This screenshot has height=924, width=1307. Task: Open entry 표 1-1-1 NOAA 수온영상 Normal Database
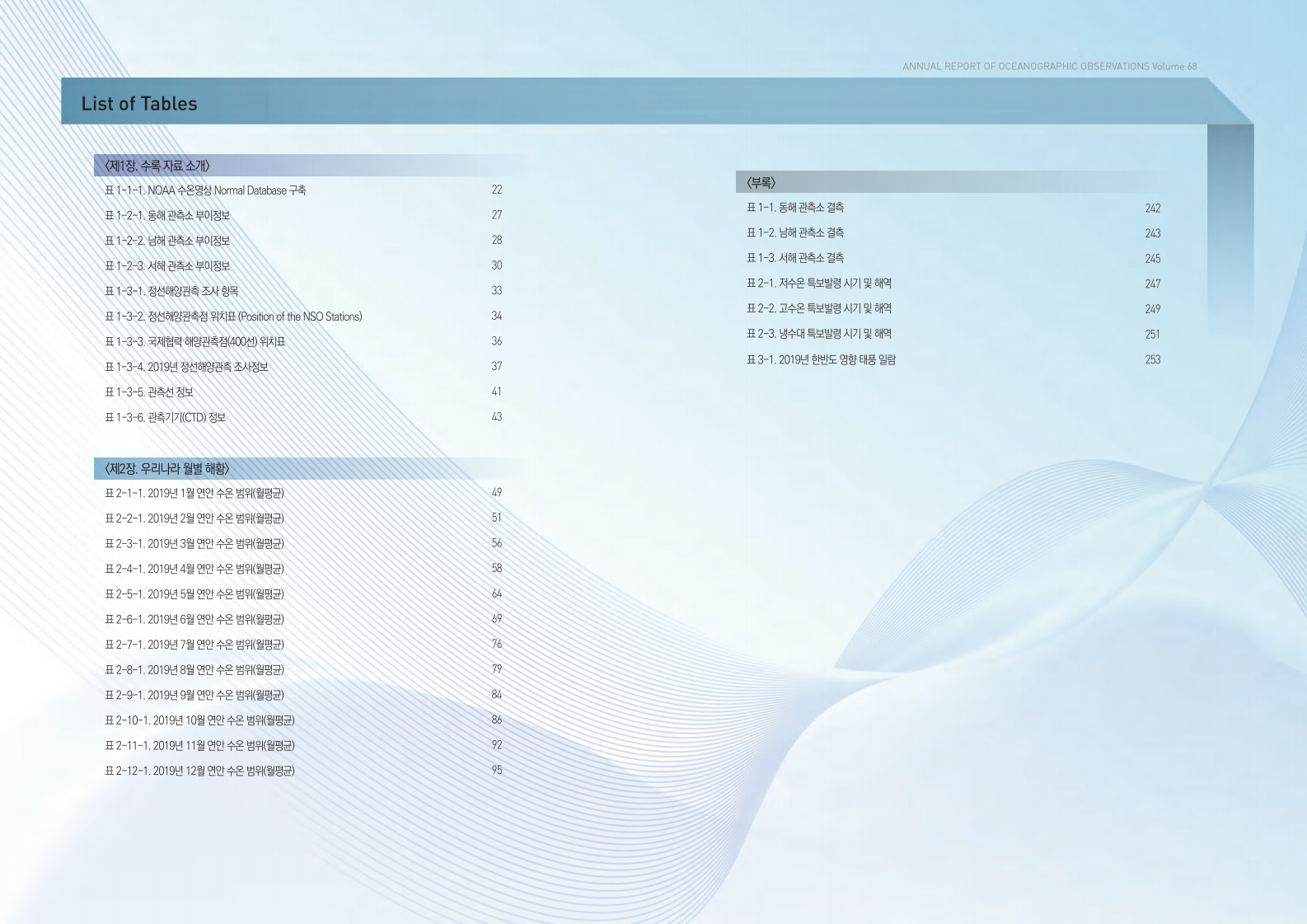205,190
